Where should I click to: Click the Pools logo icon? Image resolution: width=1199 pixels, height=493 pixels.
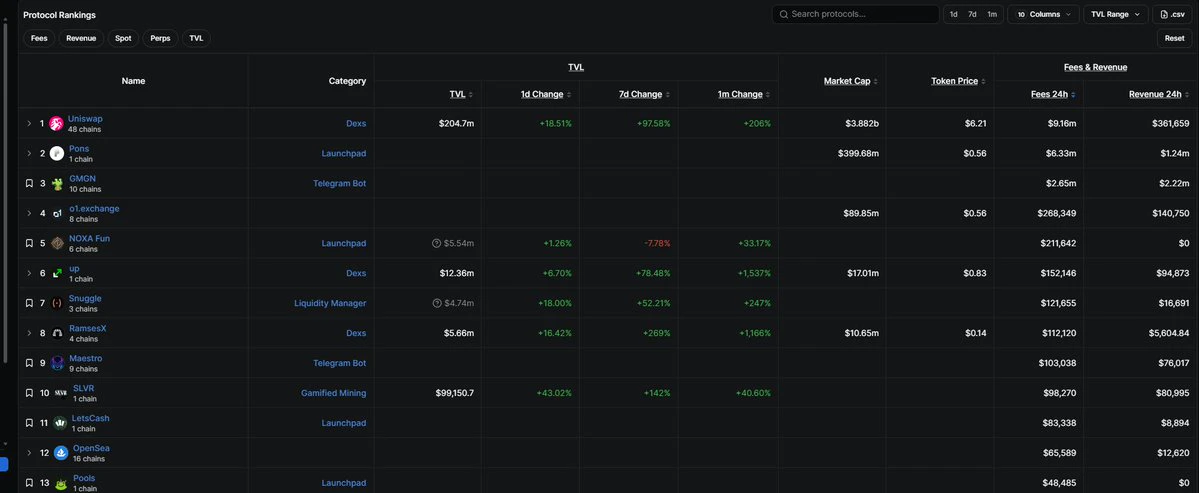pyautogui.click(x=61, y=482)
